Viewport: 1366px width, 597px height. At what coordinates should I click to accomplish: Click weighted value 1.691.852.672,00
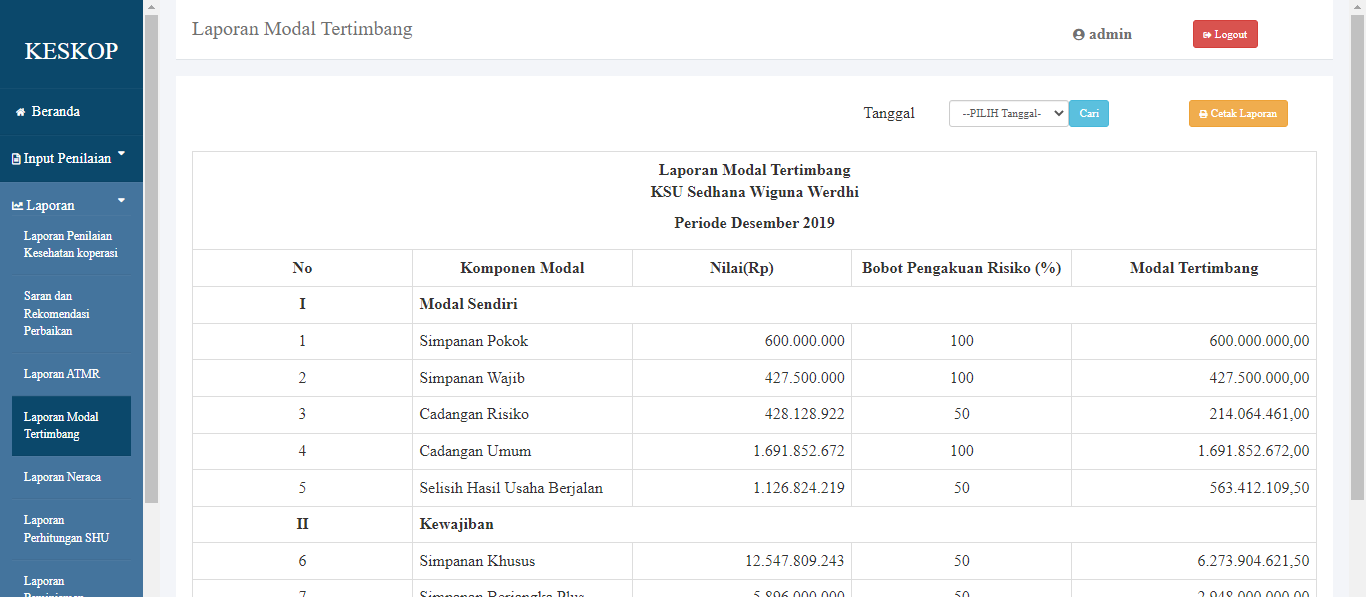coord(1253,451)
